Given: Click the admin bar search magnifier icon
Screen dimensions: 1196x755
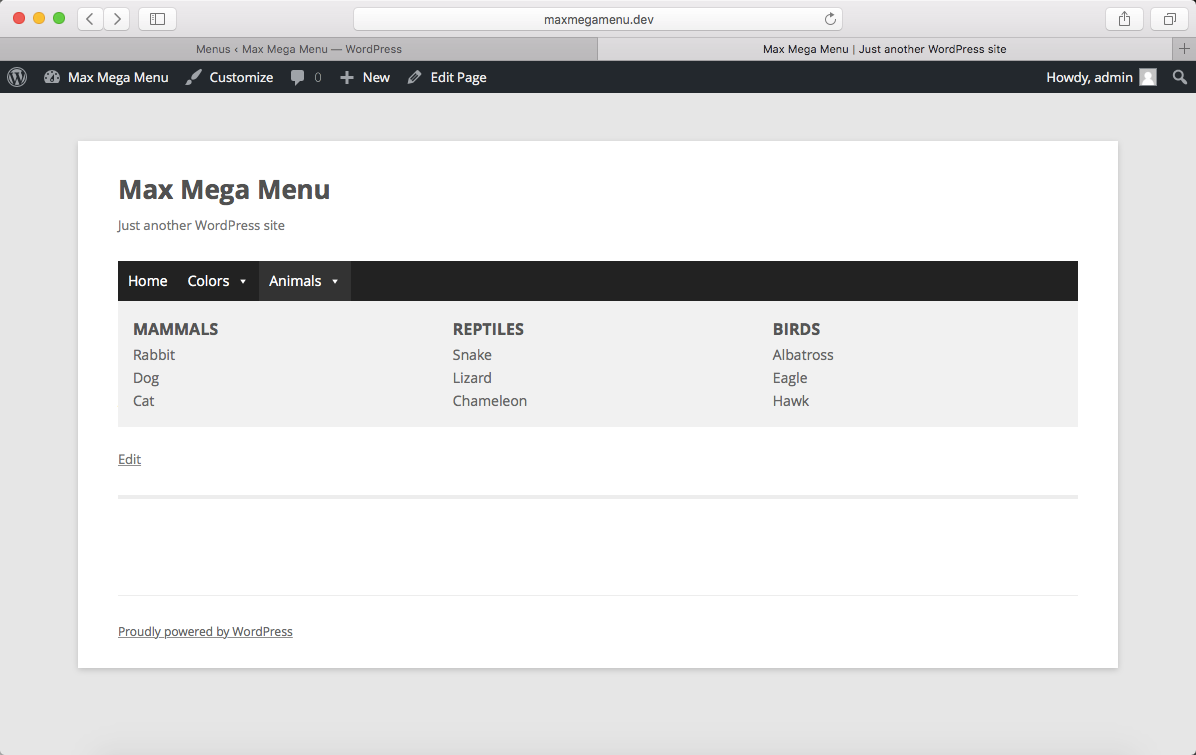Looking at the screenshot, I should tap(1179, 77).
